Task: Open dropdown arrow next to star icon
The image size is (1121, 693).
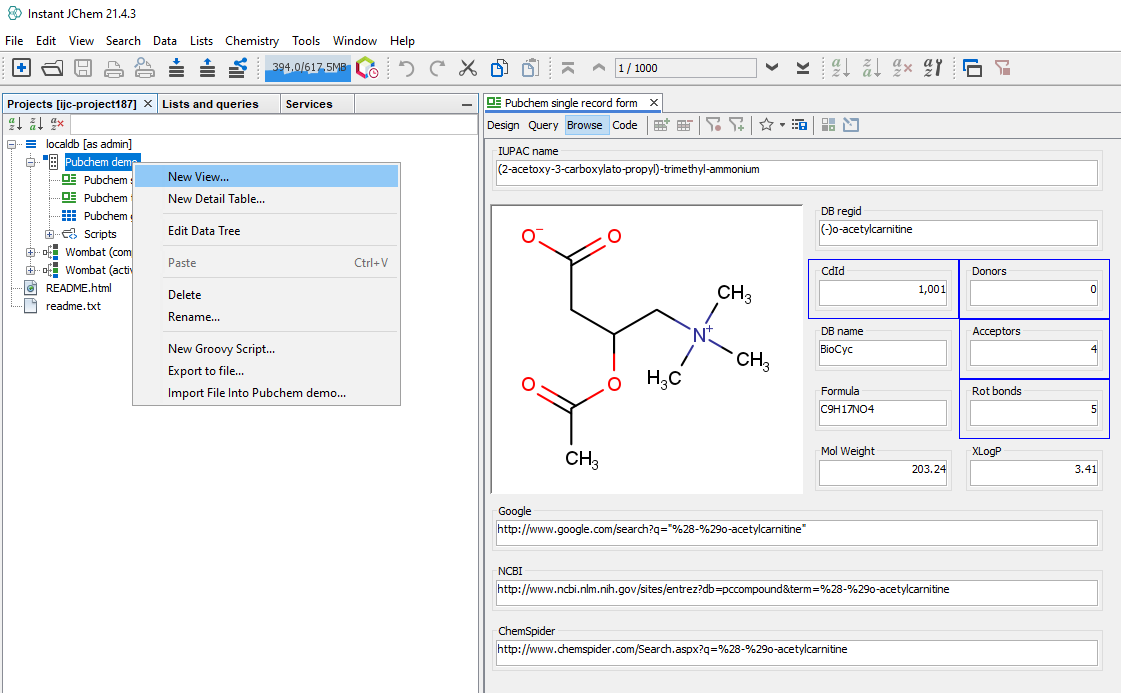Action: click(x=782, y=125)
